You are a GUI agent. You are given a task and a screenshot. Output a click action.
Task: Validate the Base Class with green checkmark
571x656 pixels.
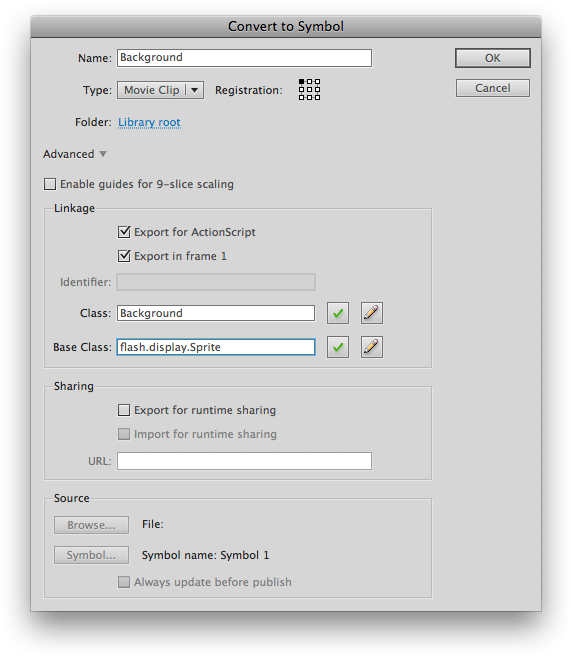338,347
